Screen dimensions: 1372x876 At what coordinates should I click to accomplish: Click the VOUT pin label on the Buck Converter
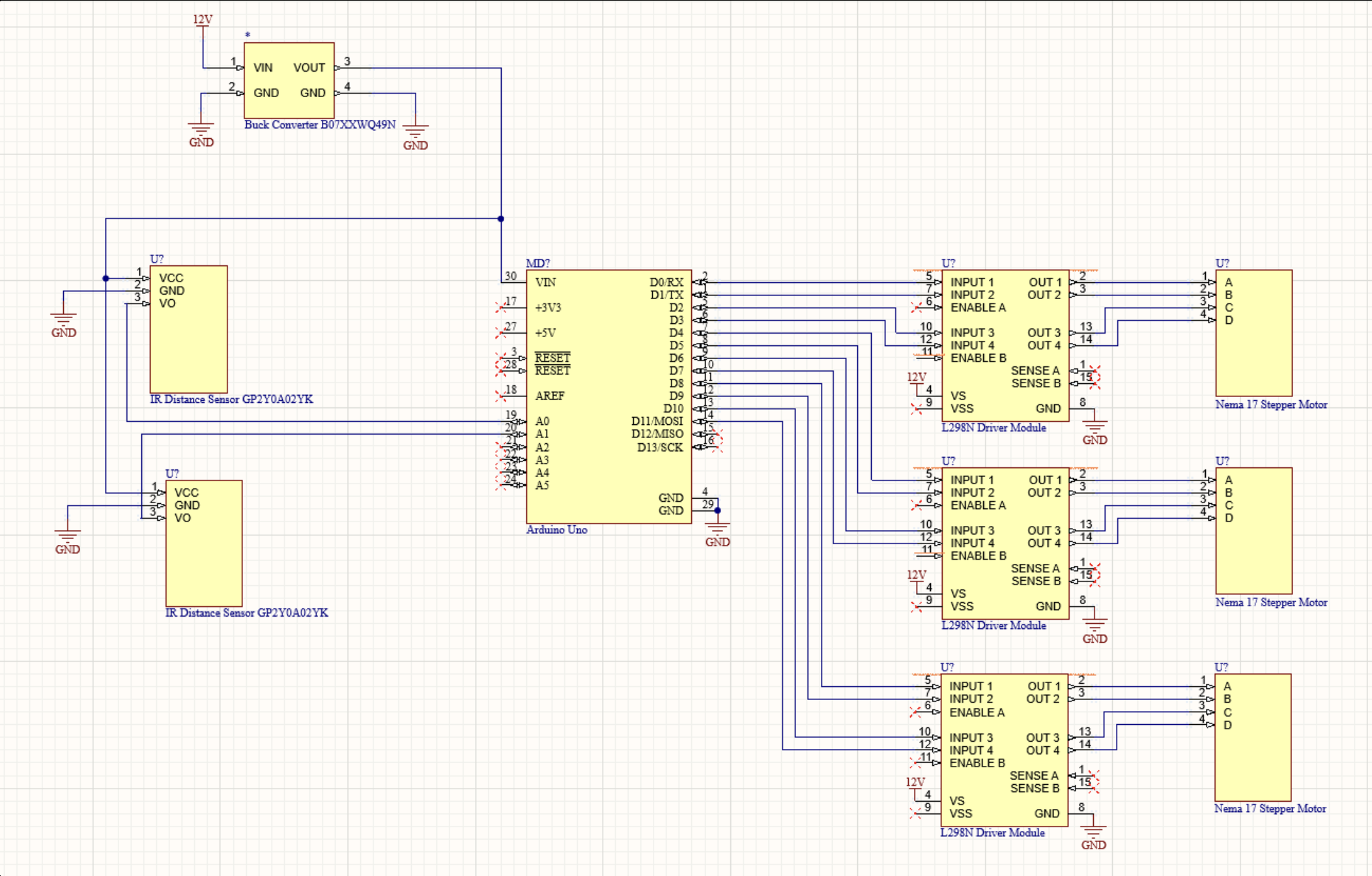coord(309,68)
